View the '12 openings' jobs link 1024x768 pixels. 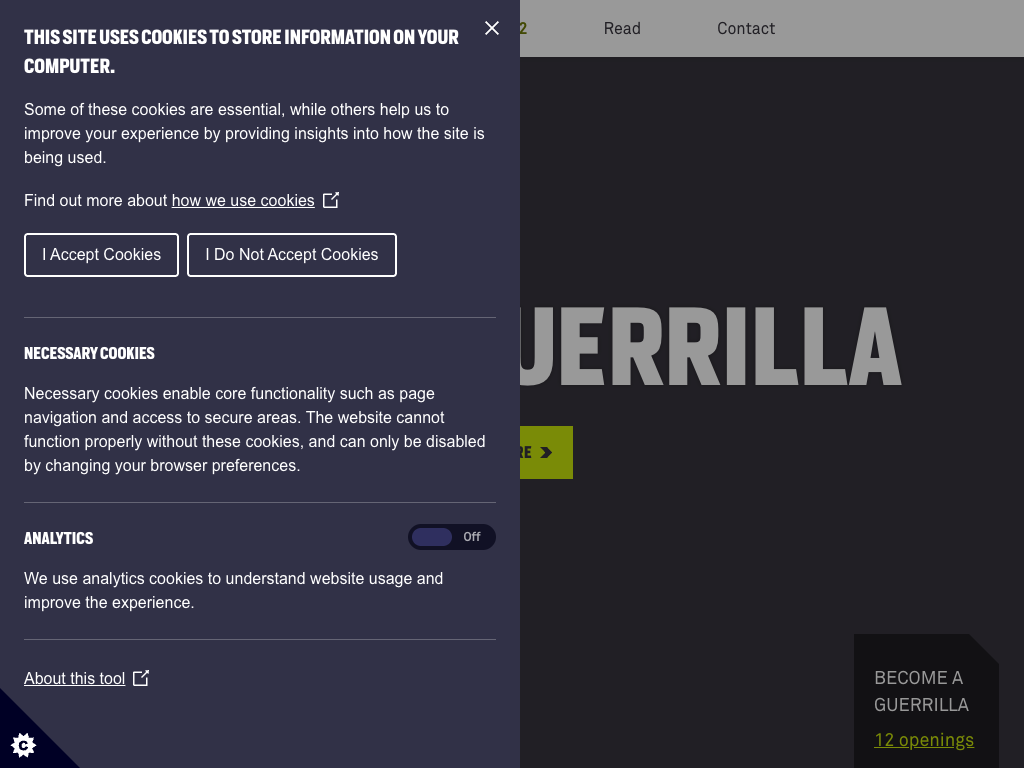coord(924,740)
